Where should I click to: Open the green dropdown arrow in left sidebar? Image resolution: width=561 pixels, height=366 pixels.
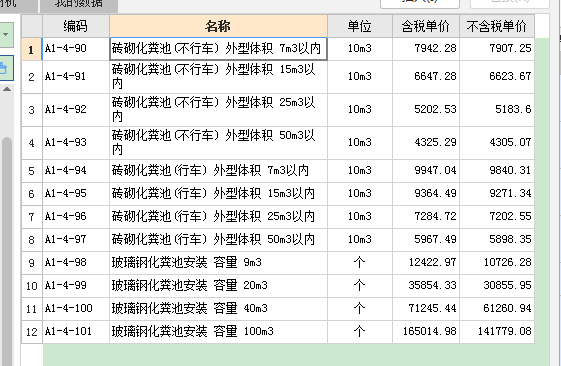coord(6,35)
